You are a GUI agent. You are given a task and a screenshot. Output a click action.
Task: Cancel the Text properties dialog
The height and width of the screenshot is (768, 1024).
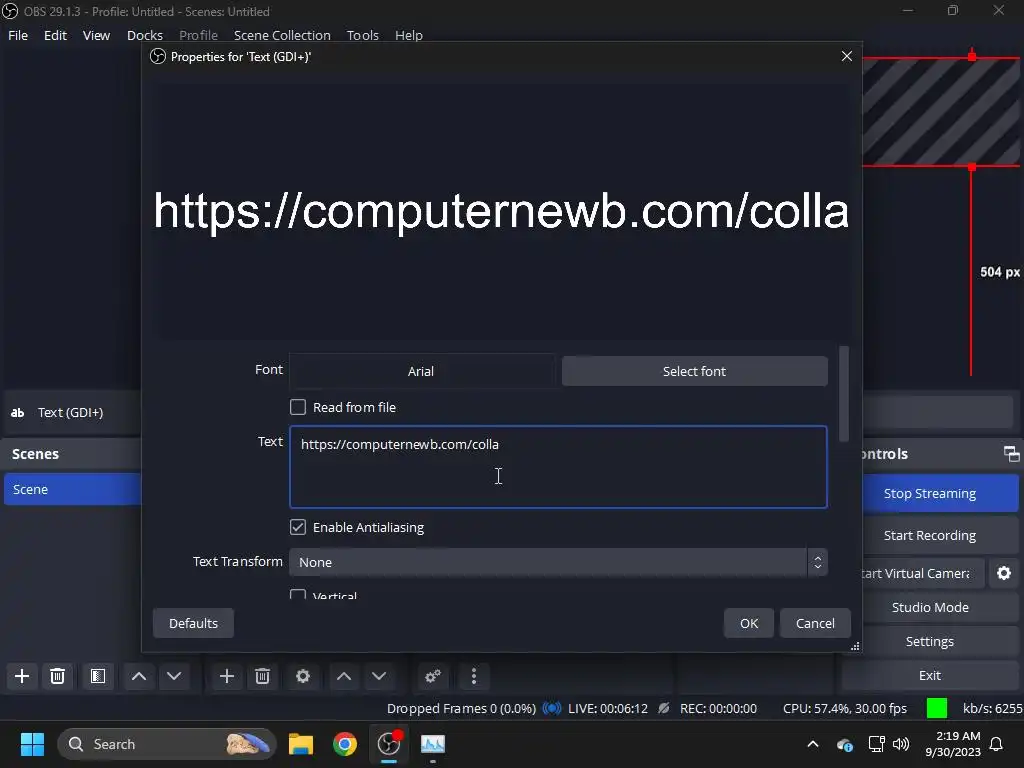[x=815, y=623]
